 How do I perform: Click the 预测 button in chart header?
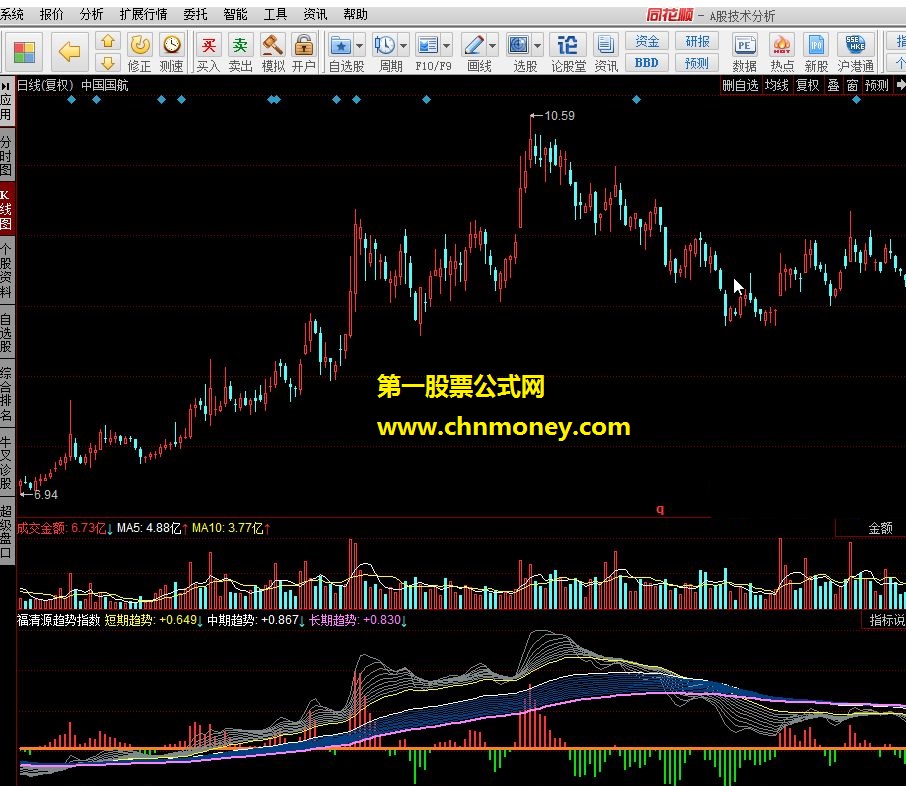click(x=877, y=85)
